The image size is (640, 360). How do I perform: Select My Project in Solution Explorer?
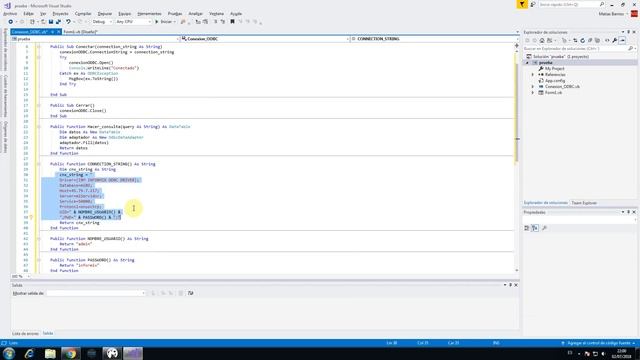pos(554,69)
